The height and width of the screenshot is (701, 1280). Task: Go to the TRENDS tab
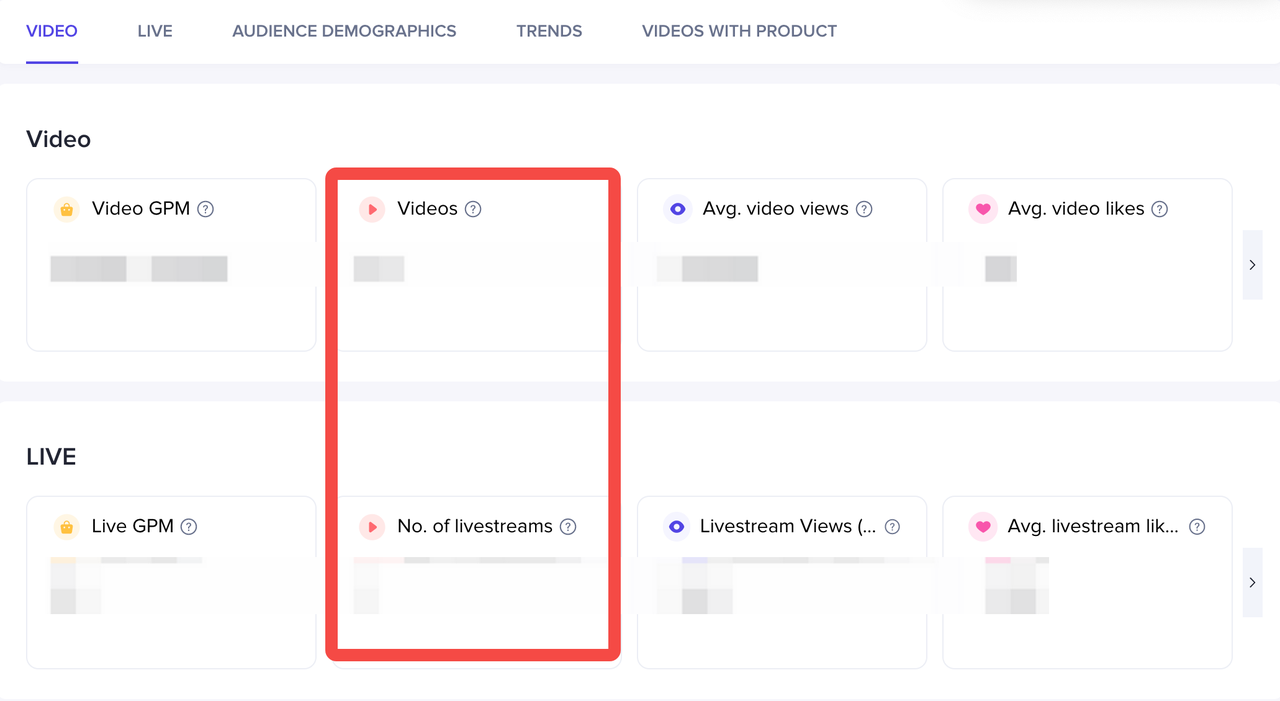point(549,31)
